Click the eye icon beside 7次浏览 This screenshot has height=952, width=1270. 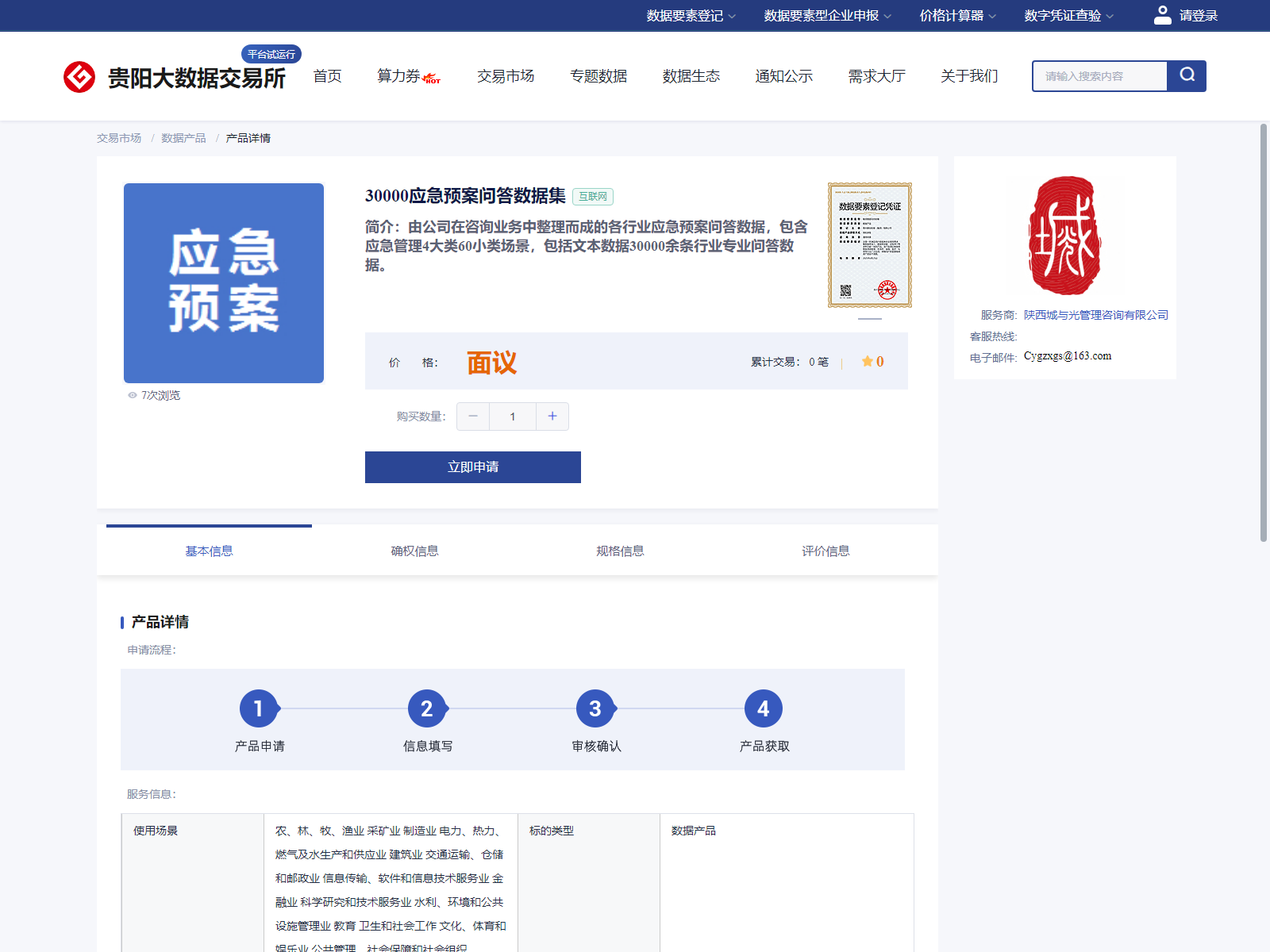click(x=133, y=395)
